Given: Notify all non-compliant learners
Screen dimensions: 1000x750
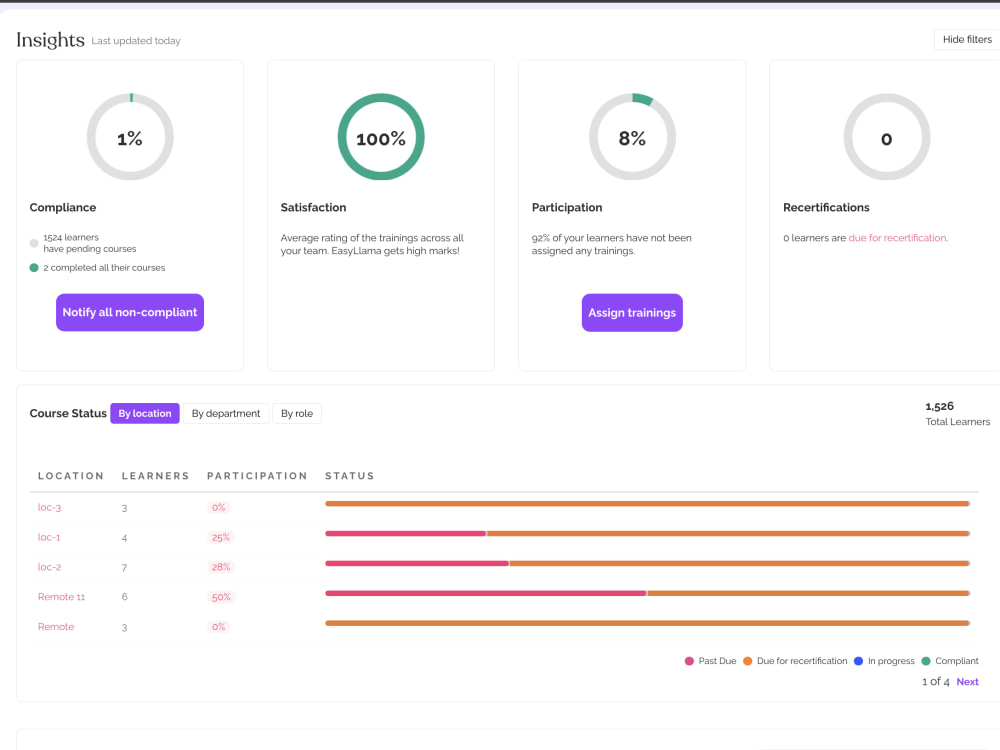Looking at the screenshot, I should (x=130, y=312).
